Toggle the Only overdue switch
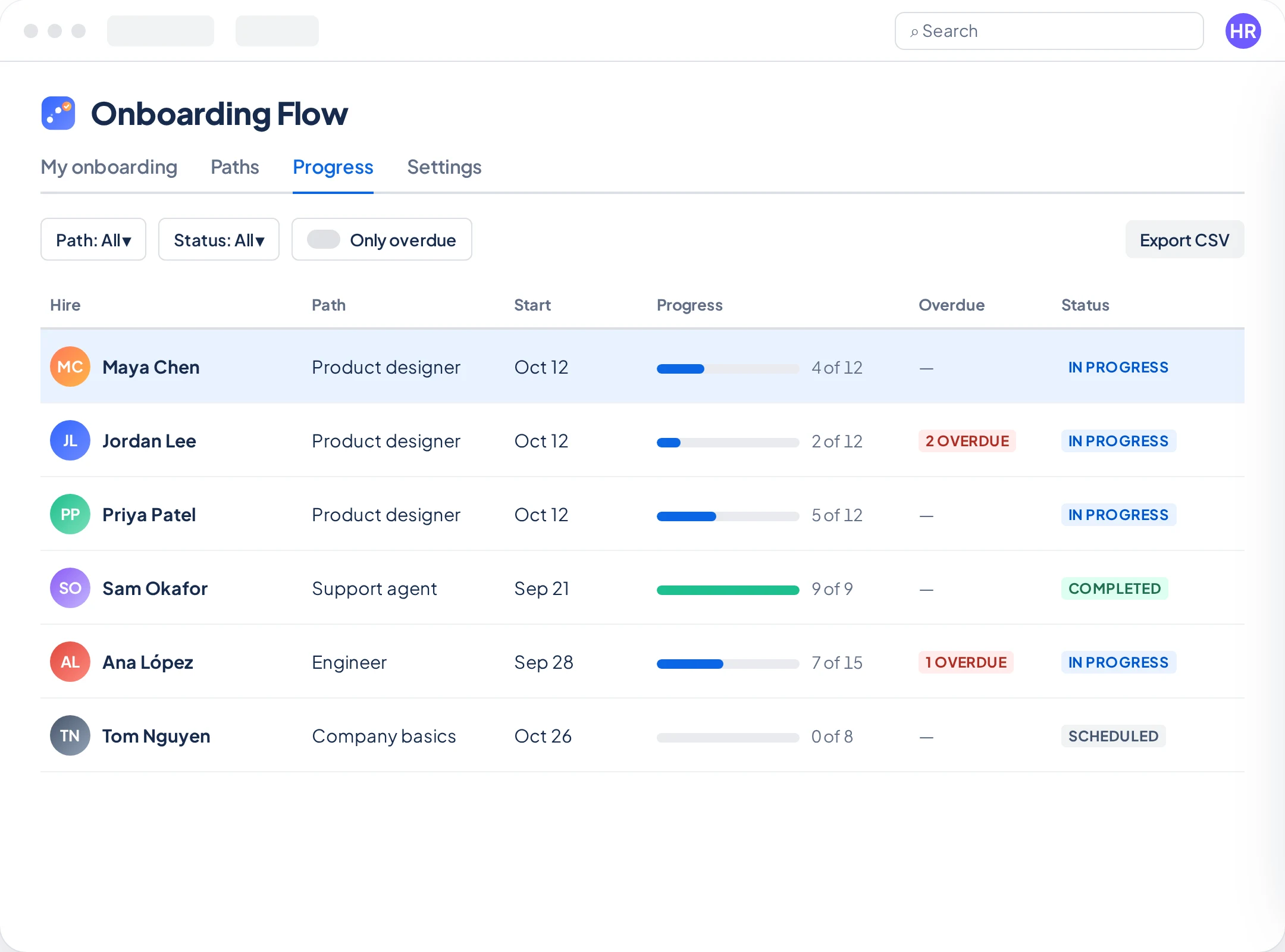 [x=324, y=239]
